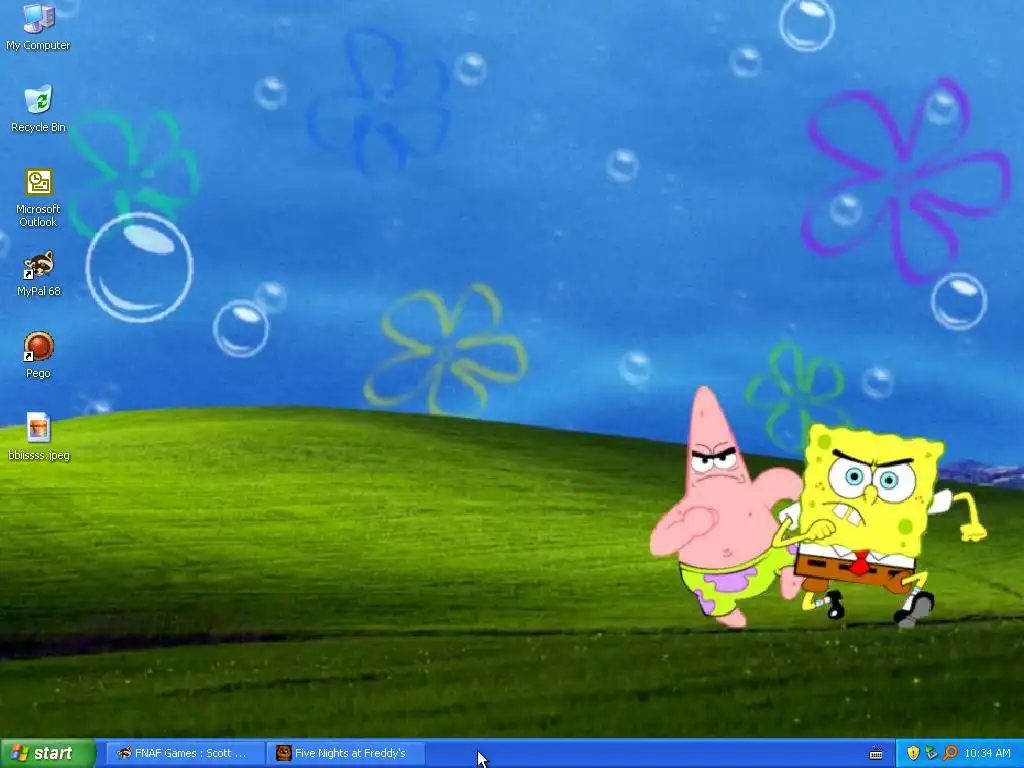Open the yellow security shield tray alert
This screenshot has width=1024, height=768.
[913, 753]
